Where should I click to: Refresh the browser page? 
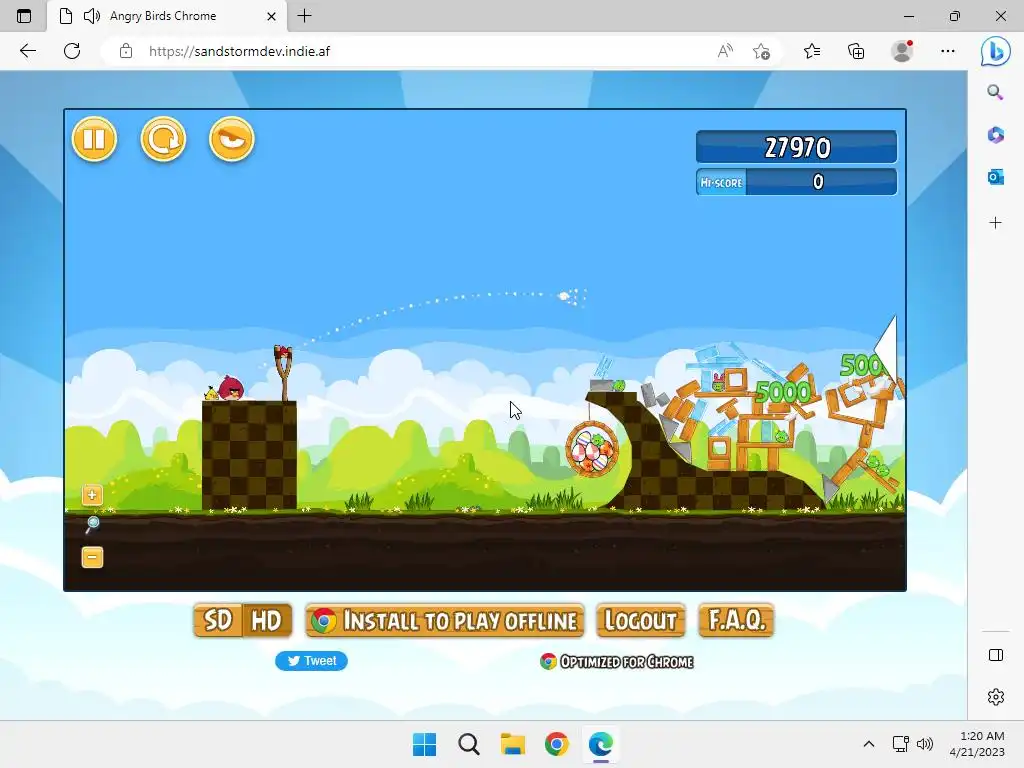(72, 51)
